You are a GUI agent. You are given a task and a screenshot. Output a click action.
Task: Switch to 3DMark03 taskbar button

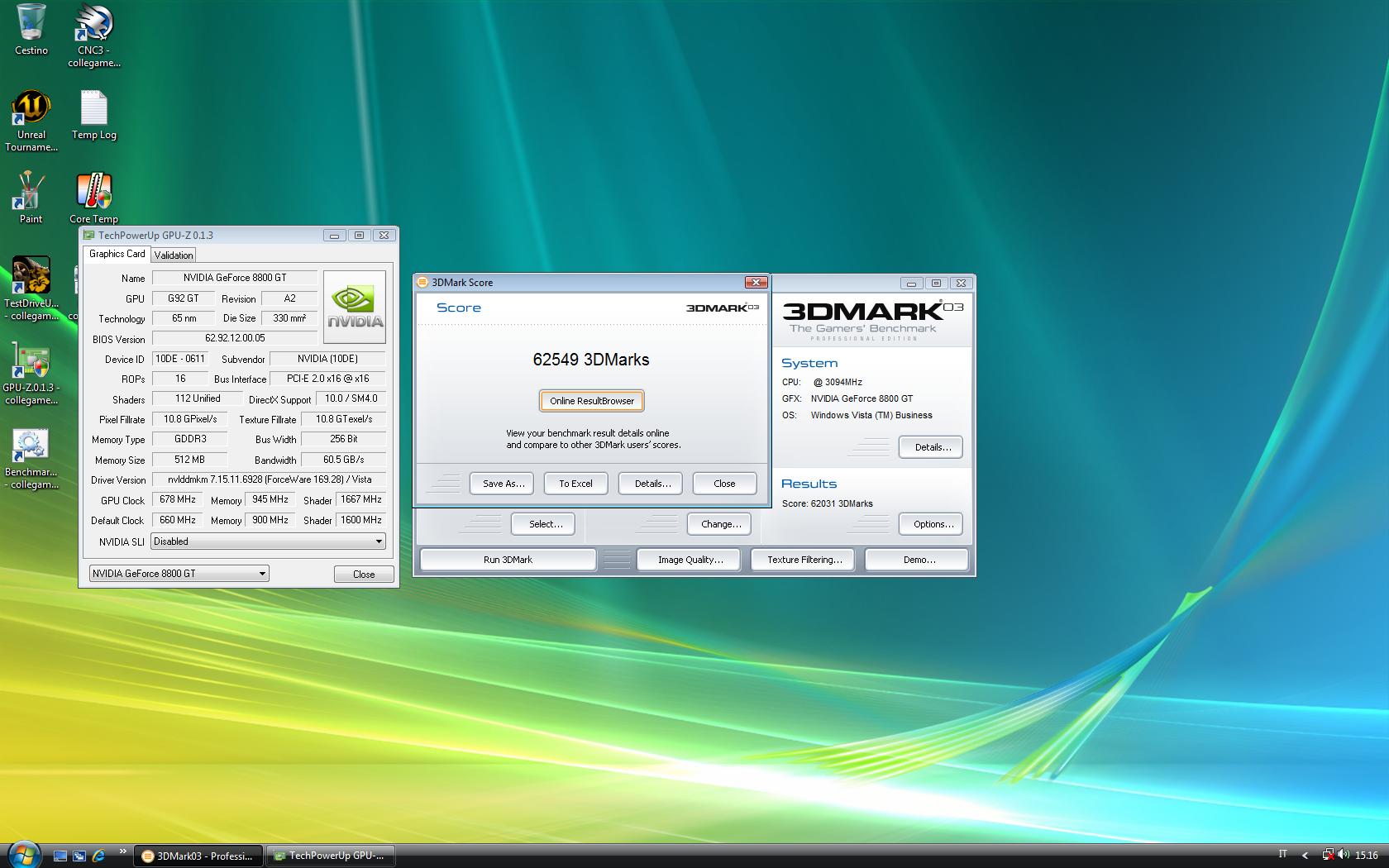coord(198,856)
